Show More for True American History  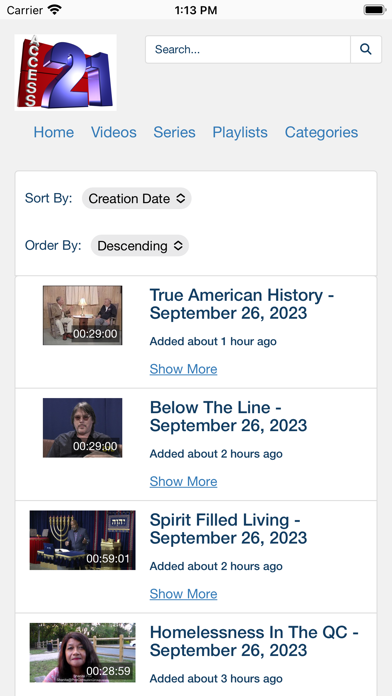point(183,369)
